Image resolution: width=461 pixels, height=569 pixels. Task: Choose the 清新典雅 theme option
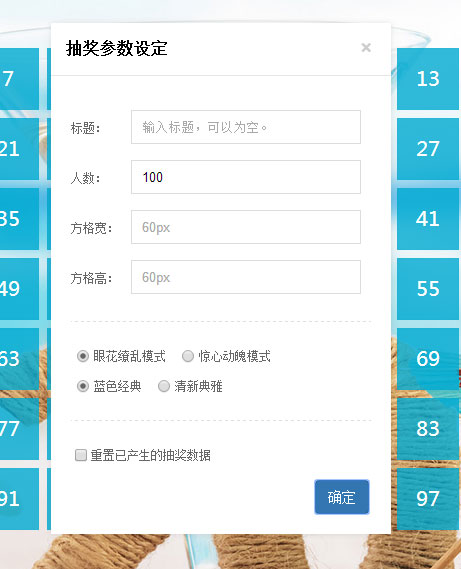tap(164, 386)
